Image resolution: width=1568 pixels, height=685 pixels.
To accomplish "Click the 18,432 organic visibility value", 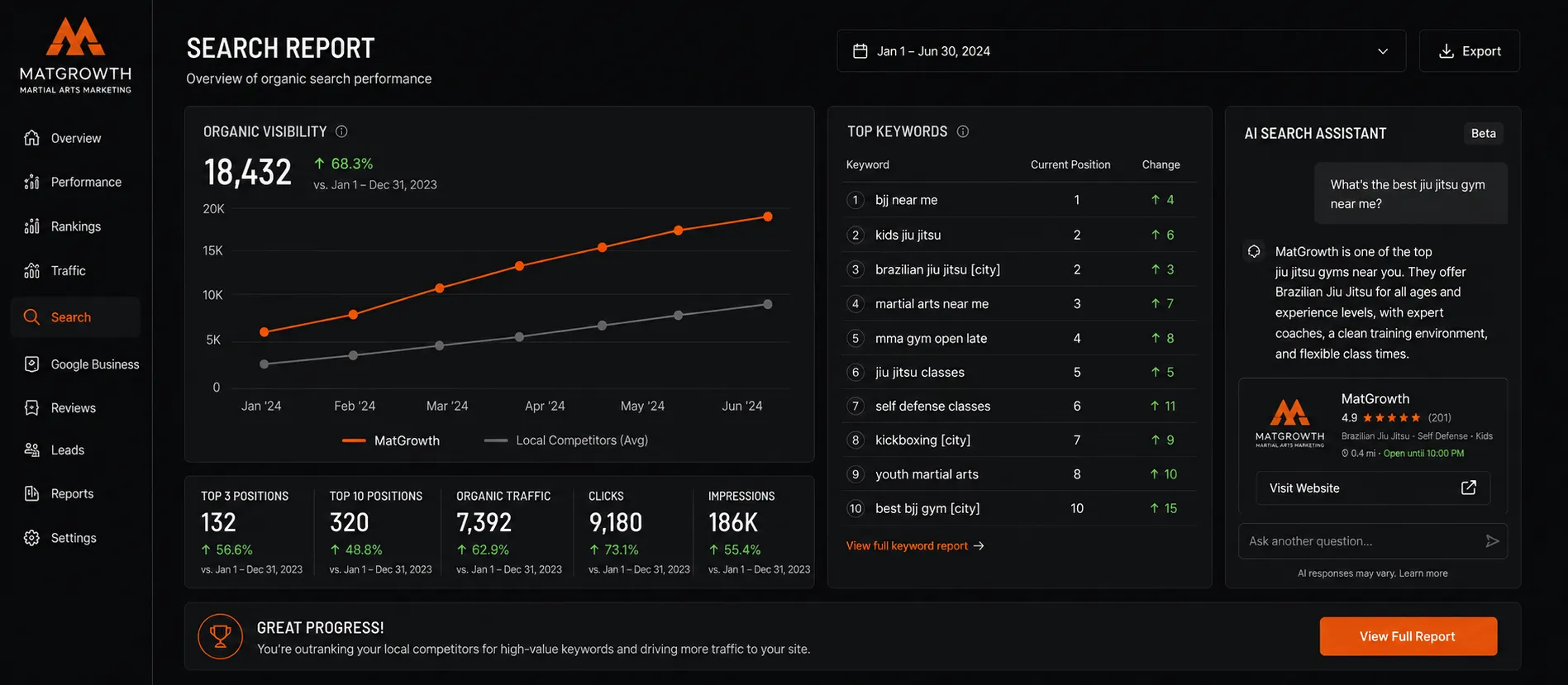I will tap(248, 173).
